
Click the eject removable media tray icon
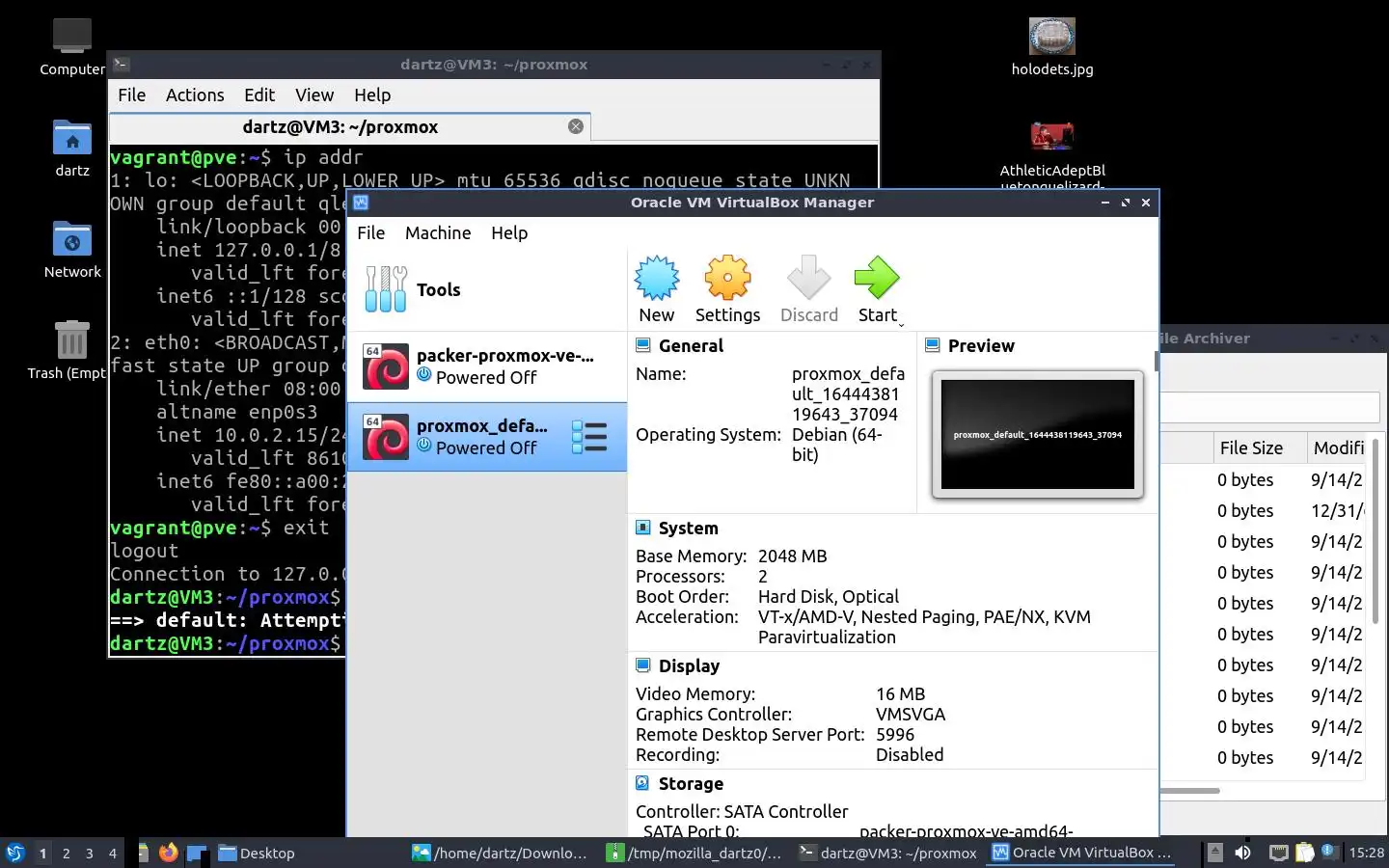click(1215, 853)
